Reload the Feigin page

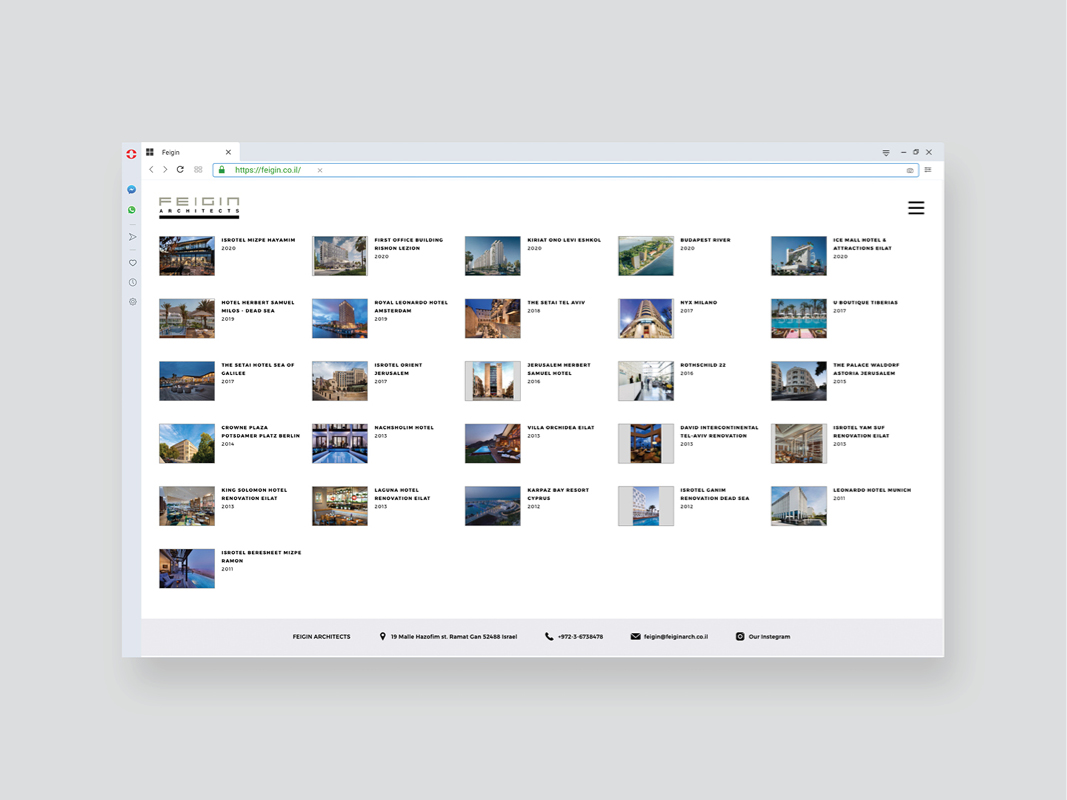click(180, 169)
